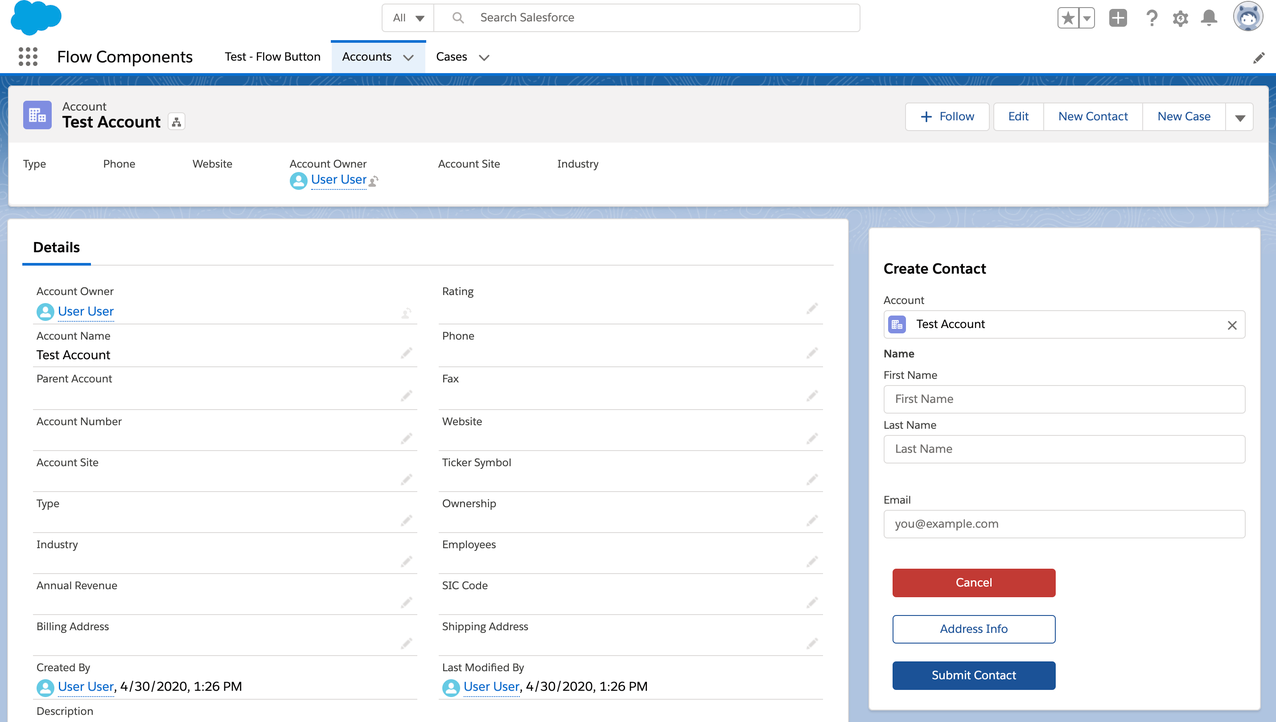
Task: Open the Account Owner User User link
Action: point(85,311)
